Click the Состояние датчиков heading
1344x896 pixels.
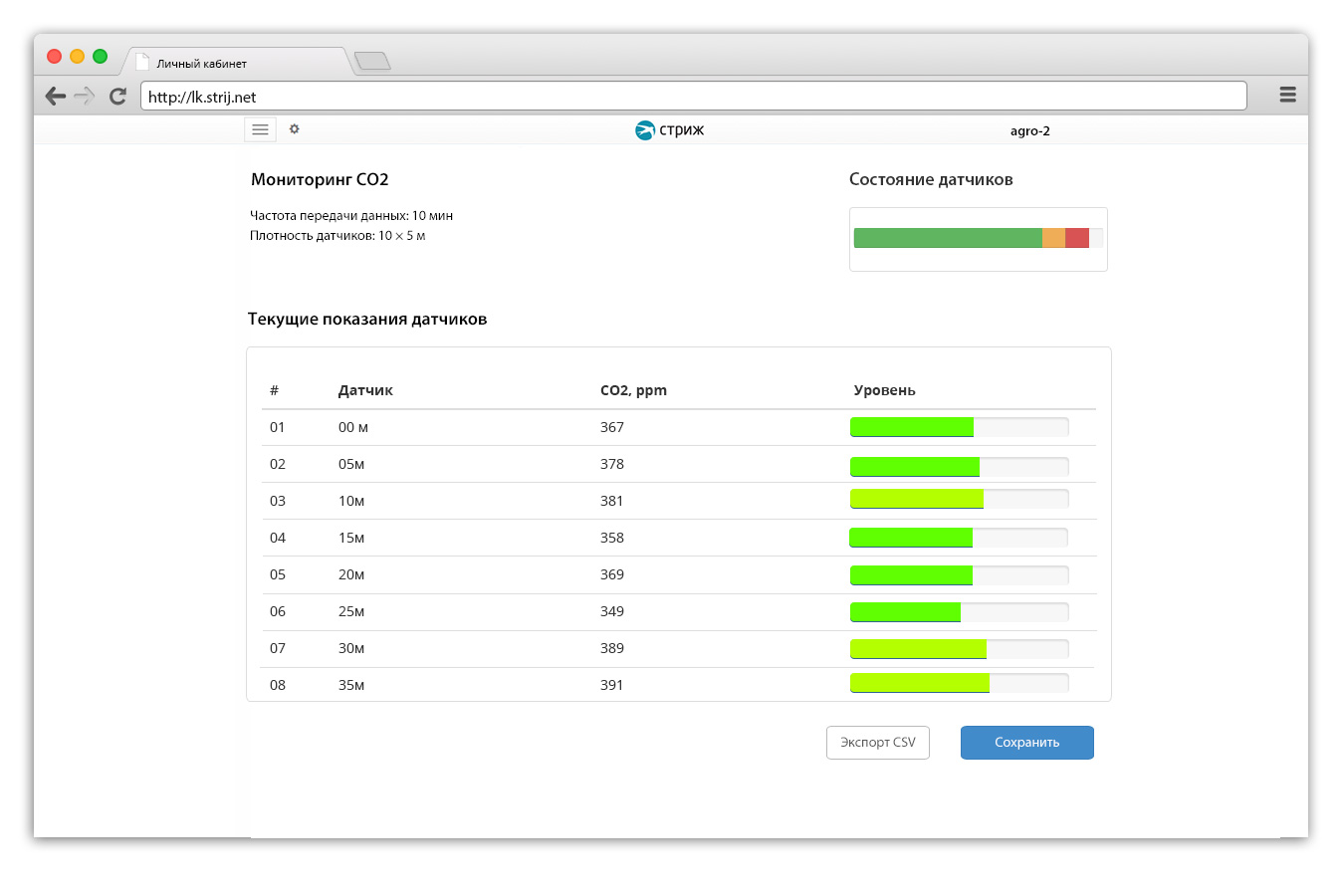[931, 180]
